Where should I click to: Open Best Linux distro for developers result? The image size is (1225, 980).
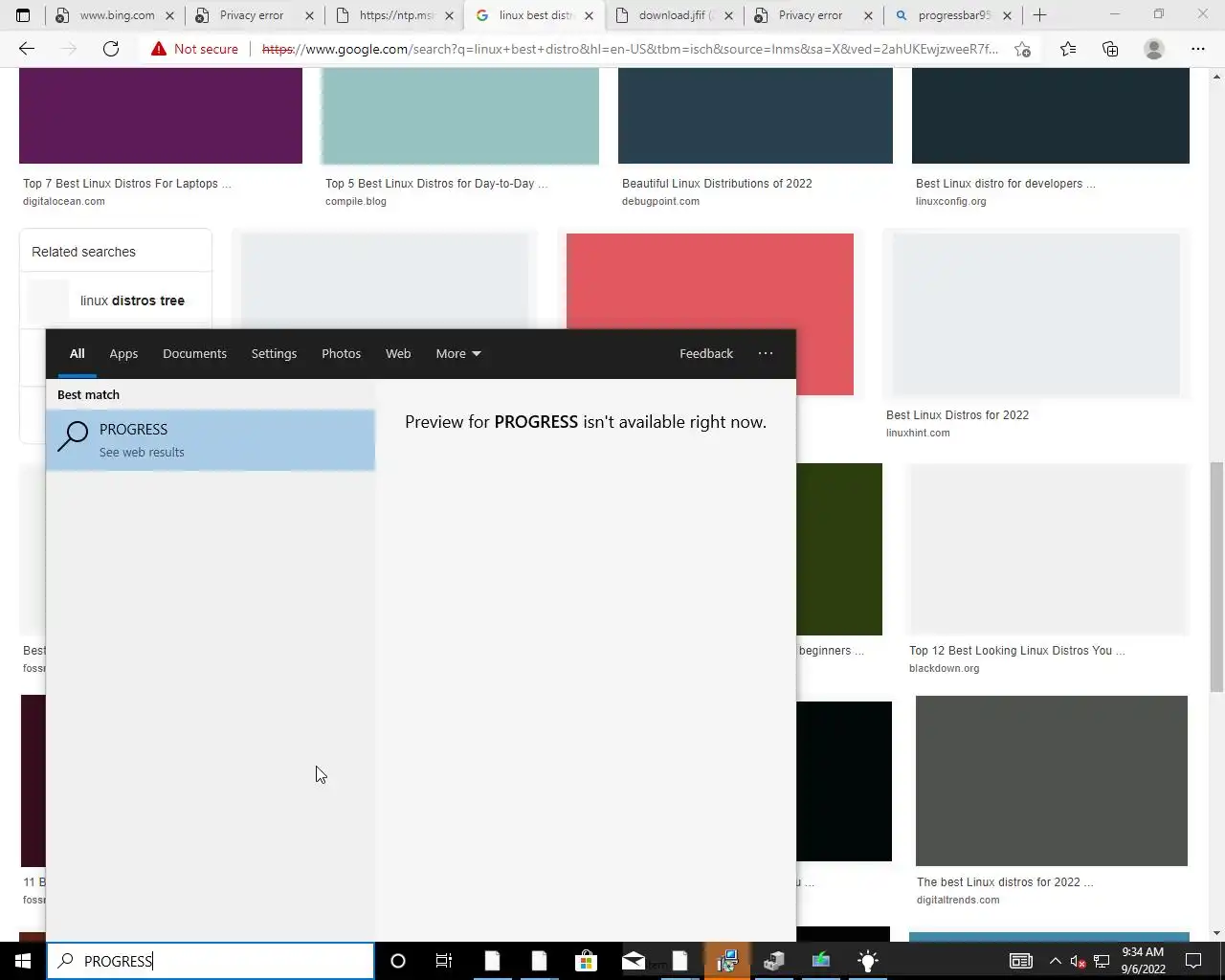(1005, 184)
